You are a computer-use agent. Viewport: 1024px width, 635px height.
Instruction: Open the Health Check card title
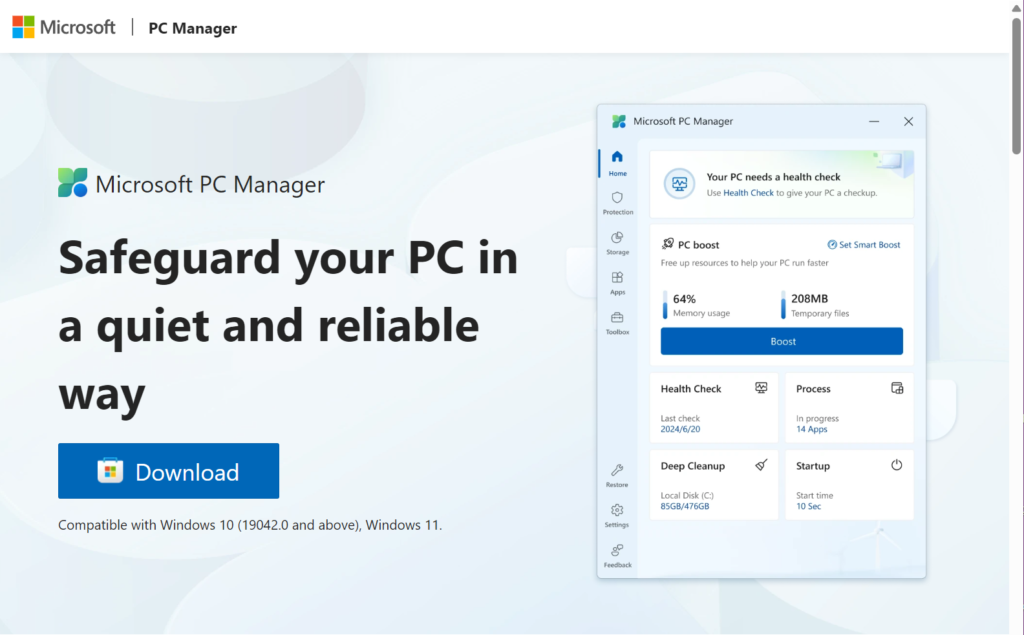click(x=691, y=389)
